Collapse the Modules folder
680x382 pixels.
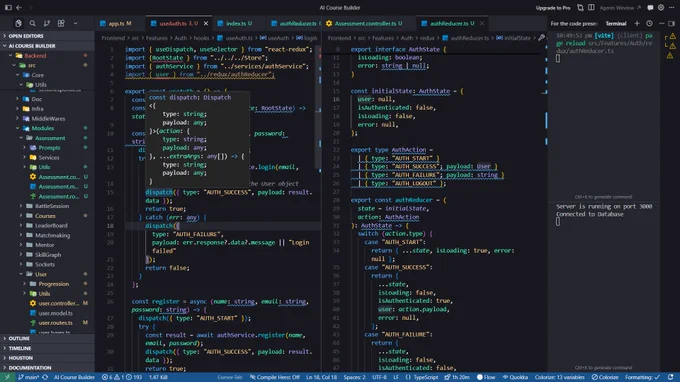47,128
